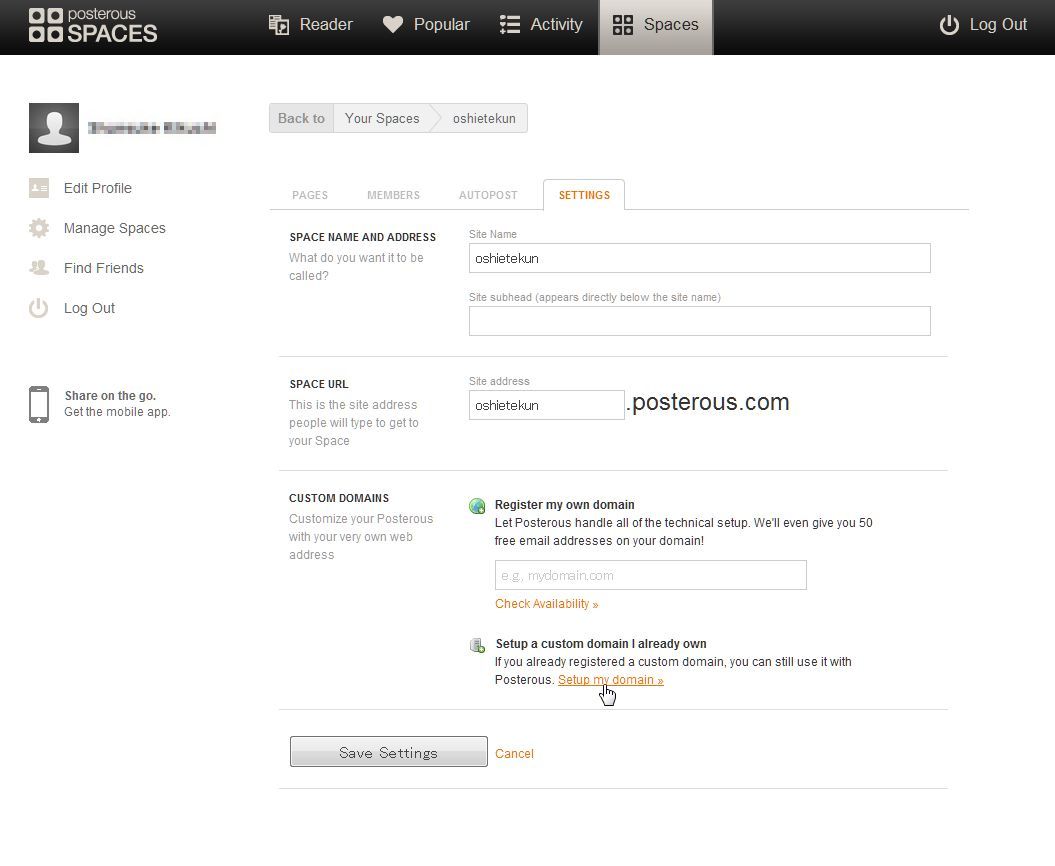This screenshot has height=866, width=1055.
Task: Select the Spaces navigation item
Action: 656,27
